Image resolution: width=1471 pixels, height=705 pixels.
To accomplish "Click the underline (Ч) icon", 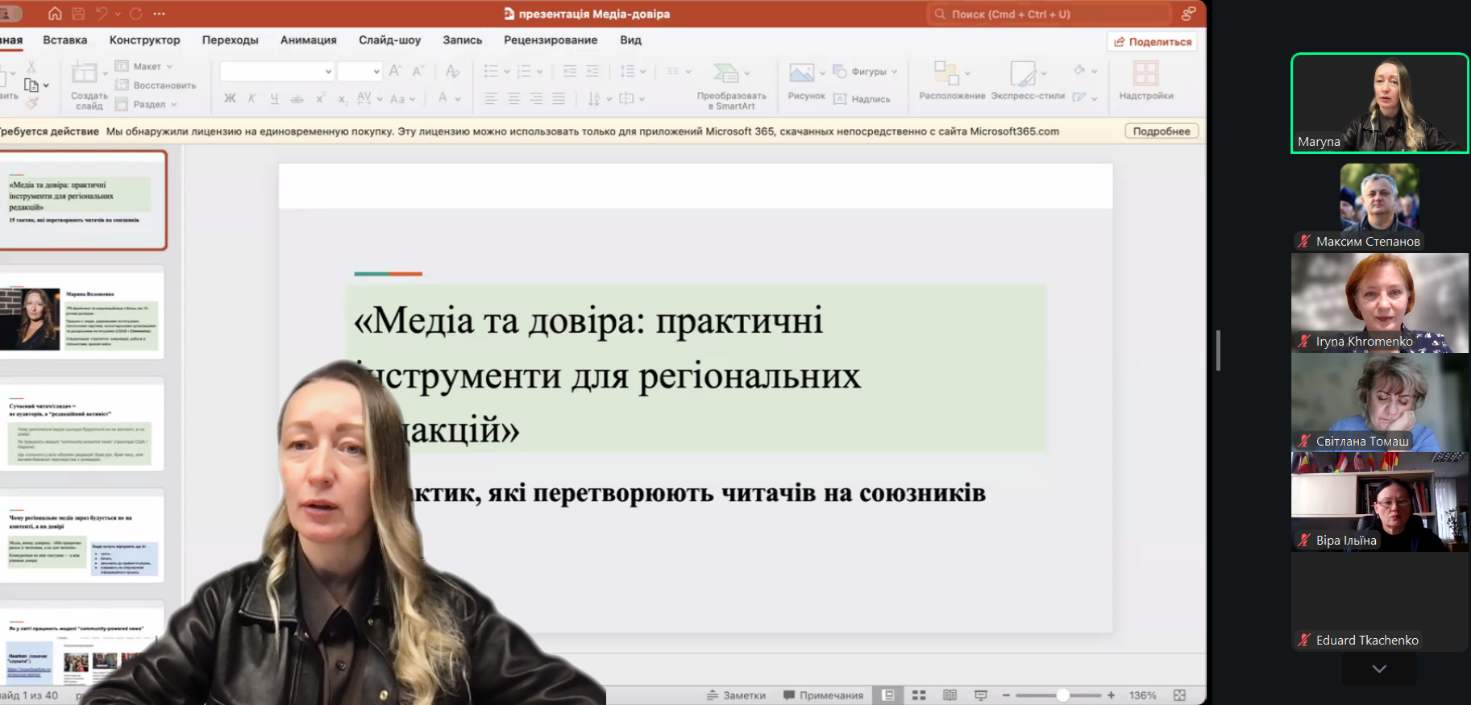I will point(274,98).
